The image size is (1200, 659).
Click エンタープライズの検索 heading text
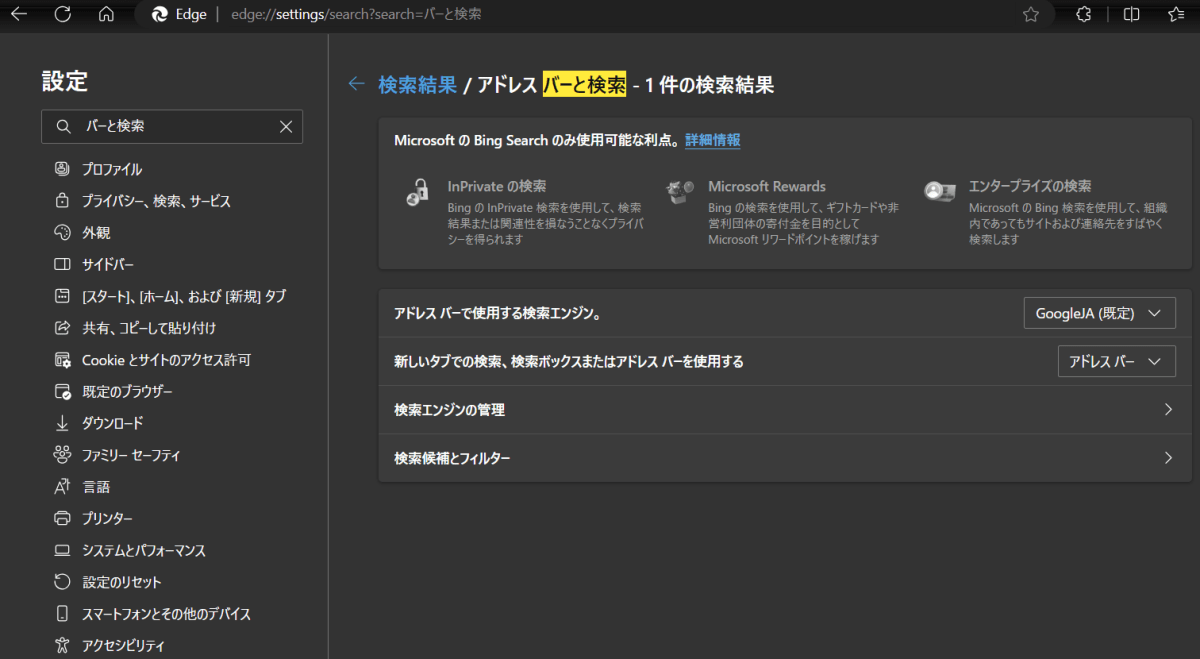click(1030, 186)
